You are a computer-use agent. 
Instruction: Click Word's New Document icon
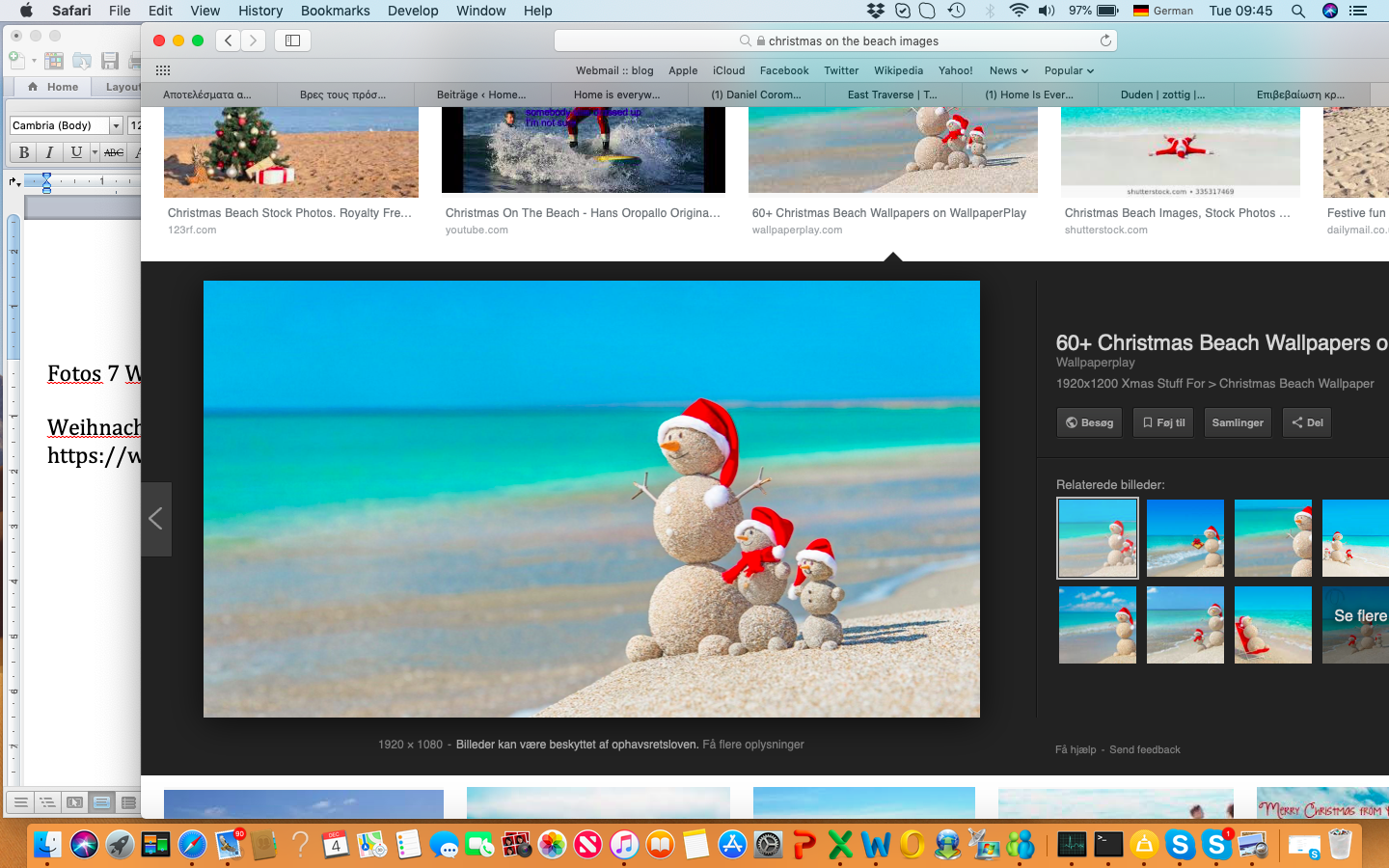point(16,60)
